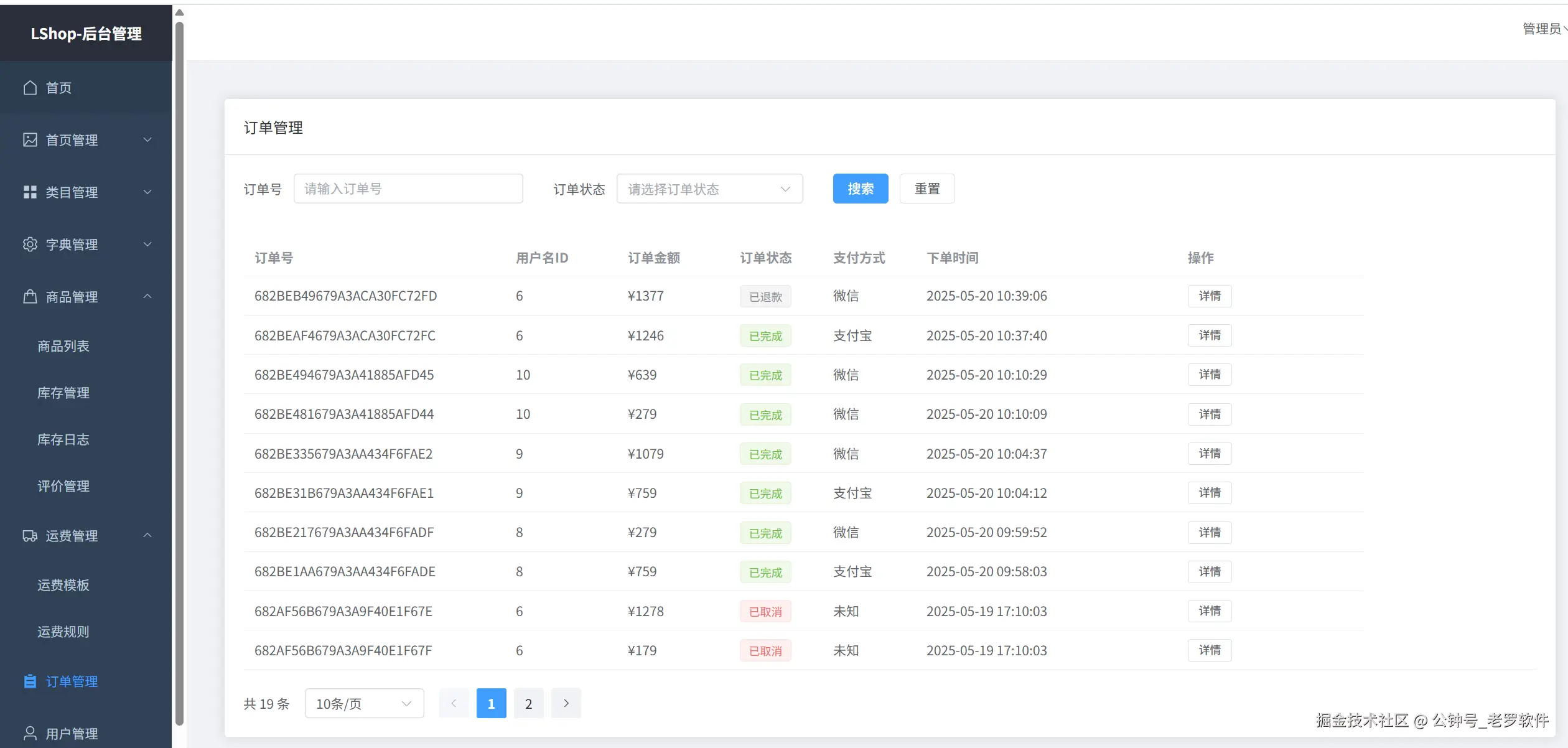Click the clipboard icon for 订单管理

coord(30,681)
